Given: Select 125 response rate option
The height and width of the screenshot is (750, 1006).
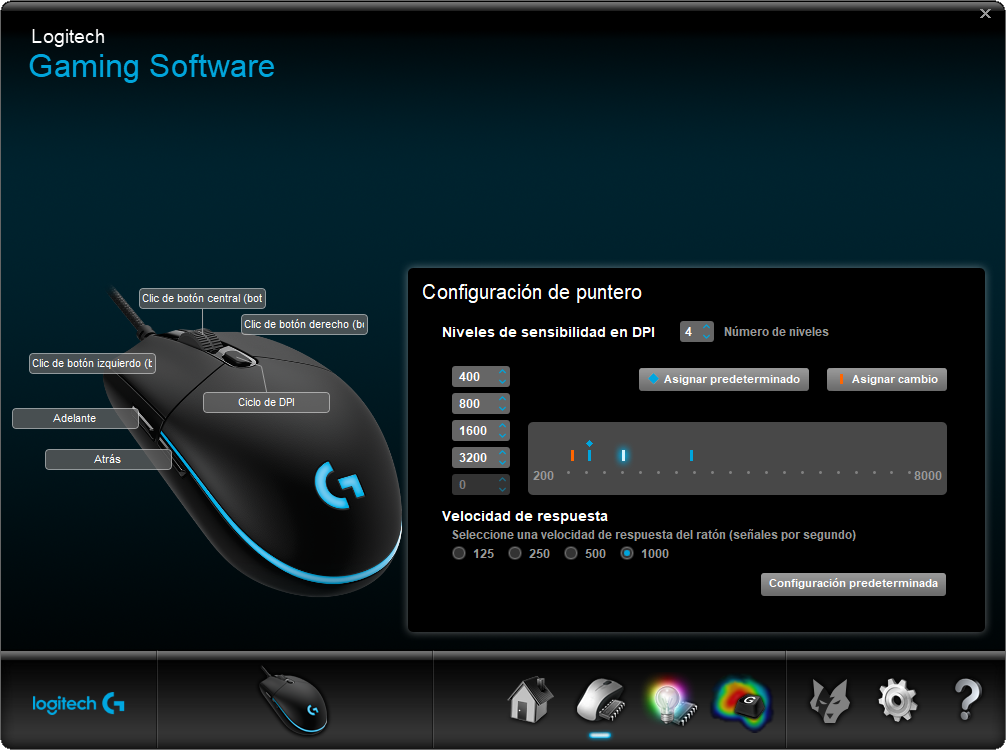Looking at the screenshot, I should click(x=459, y=553).
